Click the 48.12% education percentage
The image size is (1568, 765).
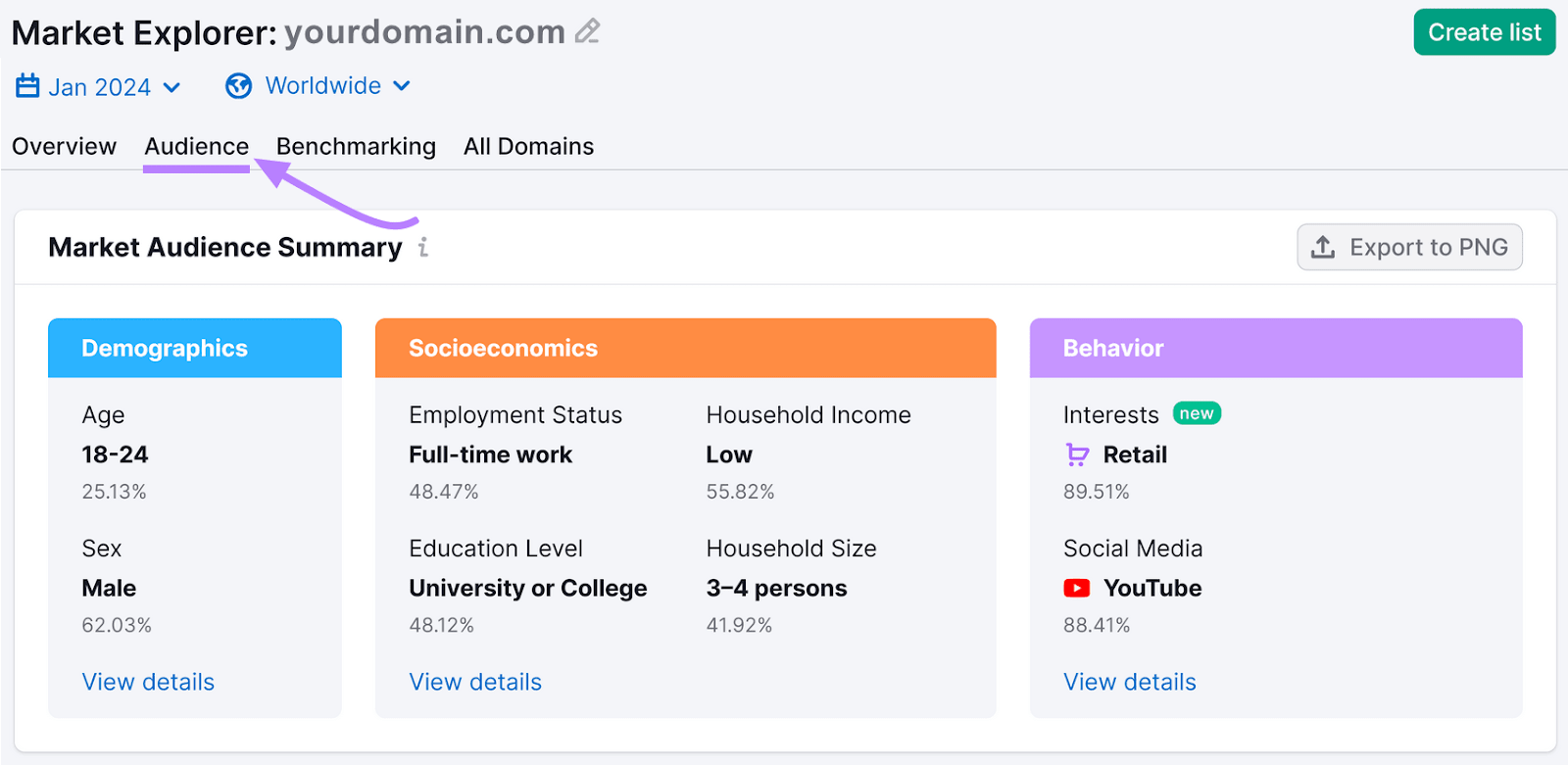coord(441,625)
